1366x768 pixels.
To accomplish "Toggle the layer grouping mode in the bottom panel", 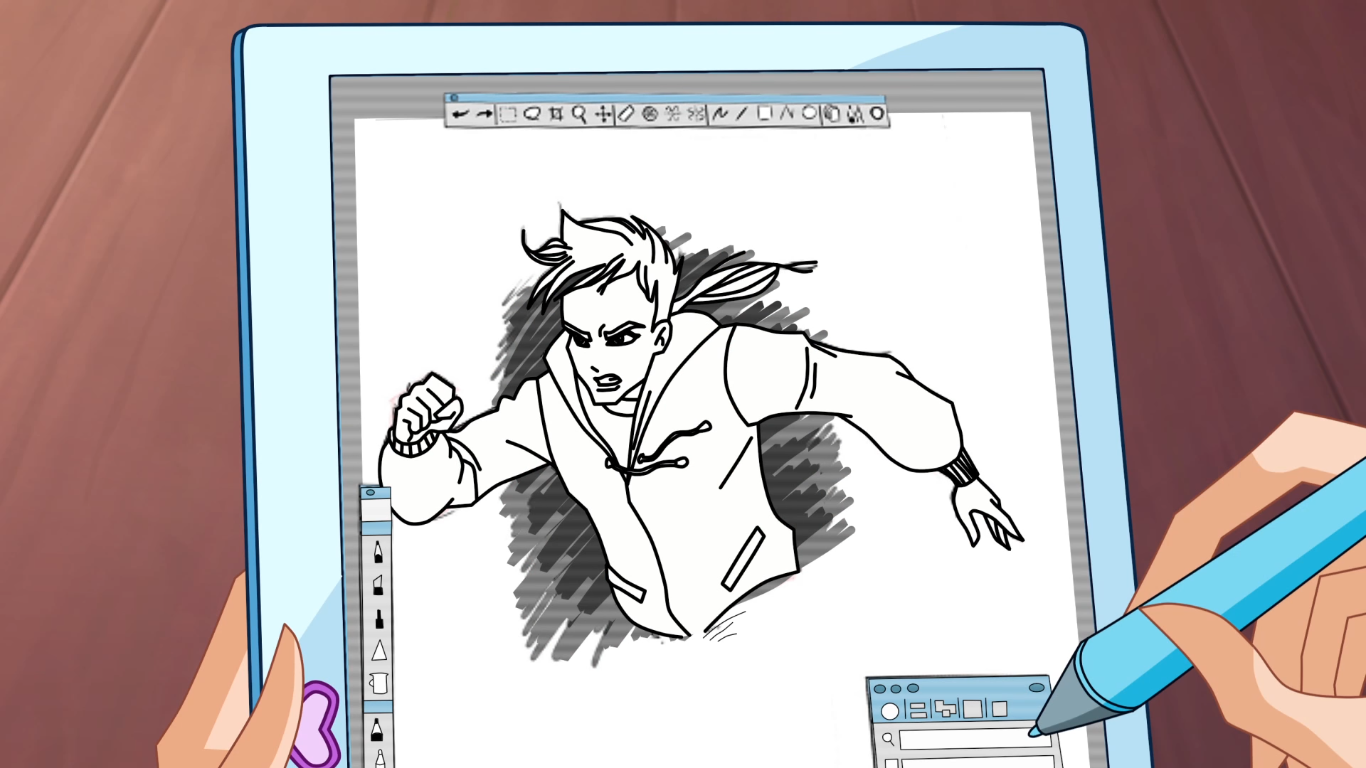I will pos(945,710).
